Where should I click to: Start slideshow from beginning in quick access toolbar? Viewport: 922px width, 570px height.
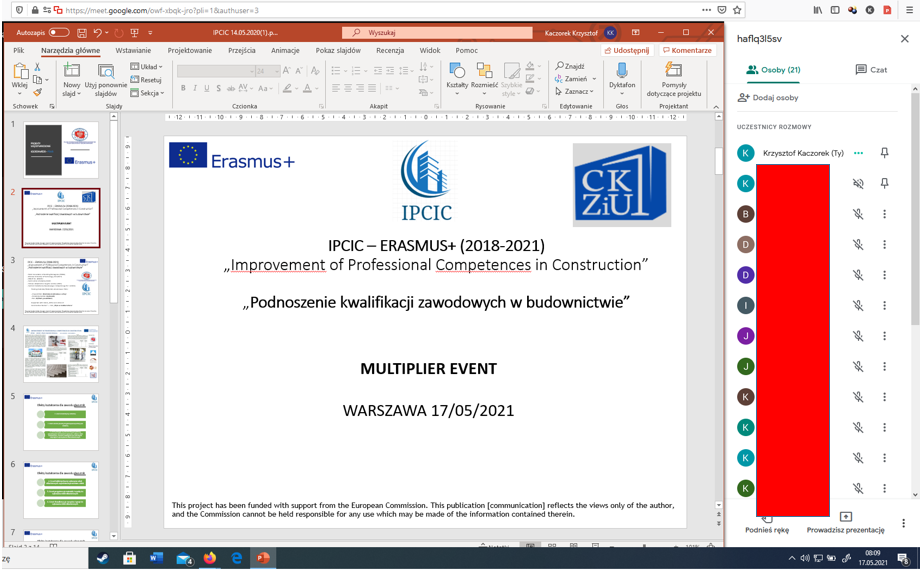[x=135, y=33]
